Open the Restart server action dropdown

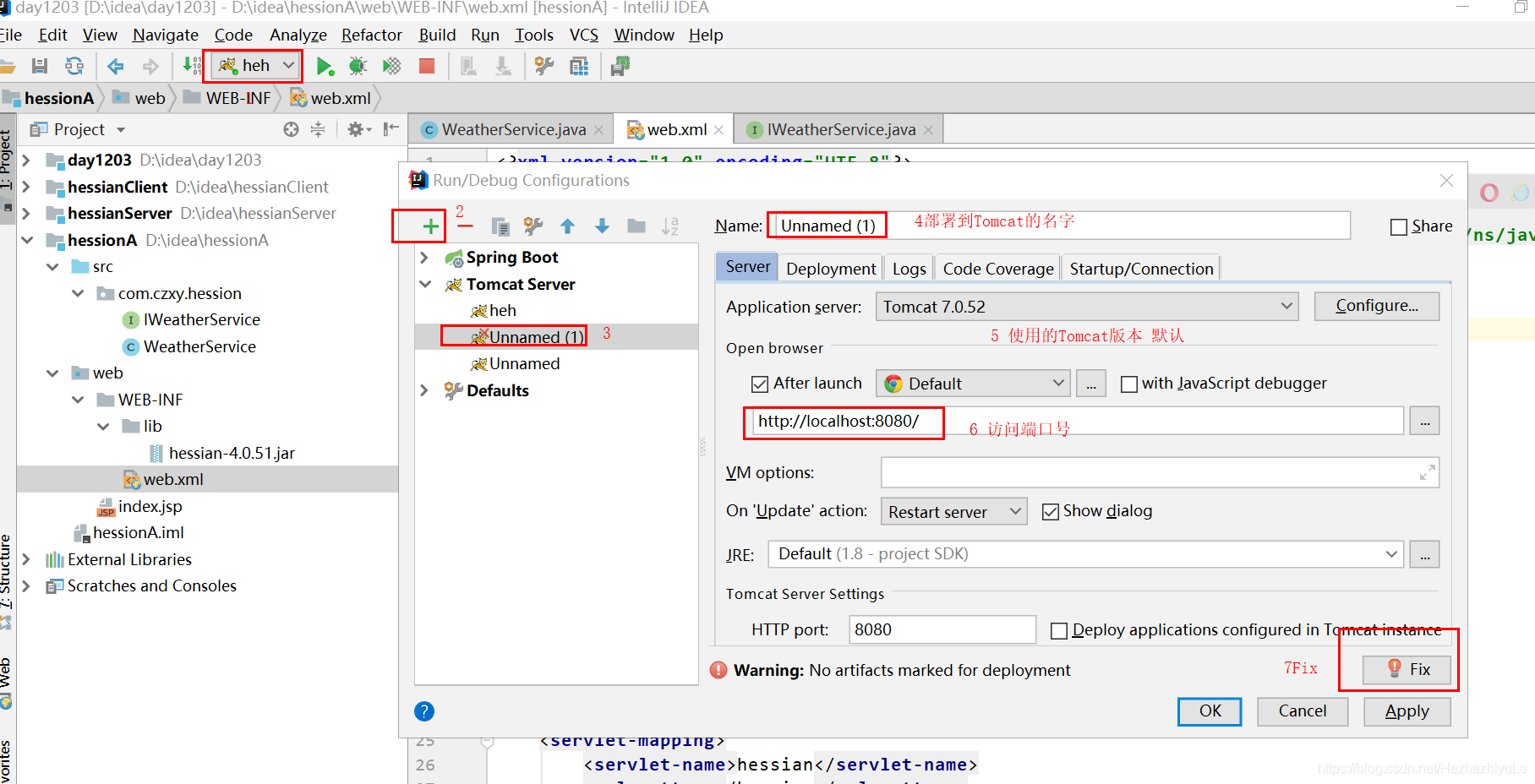point(954,512)
